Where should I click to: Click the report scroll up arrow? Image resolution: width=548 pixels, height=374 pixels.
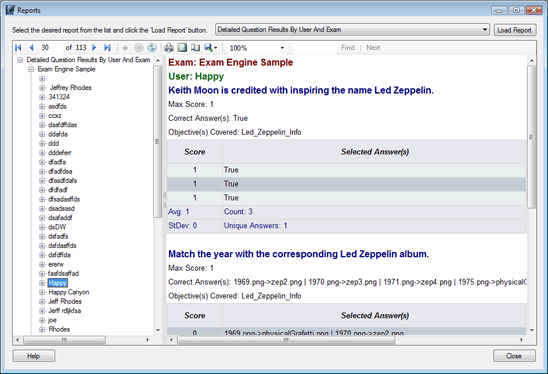point(532,60)
